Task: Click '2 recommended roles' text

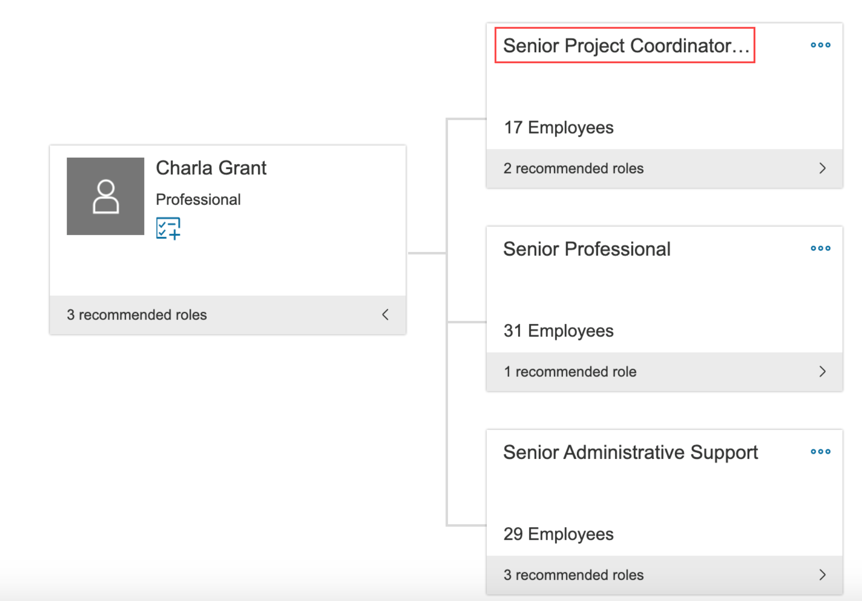Action: click(x=573, y=168)
